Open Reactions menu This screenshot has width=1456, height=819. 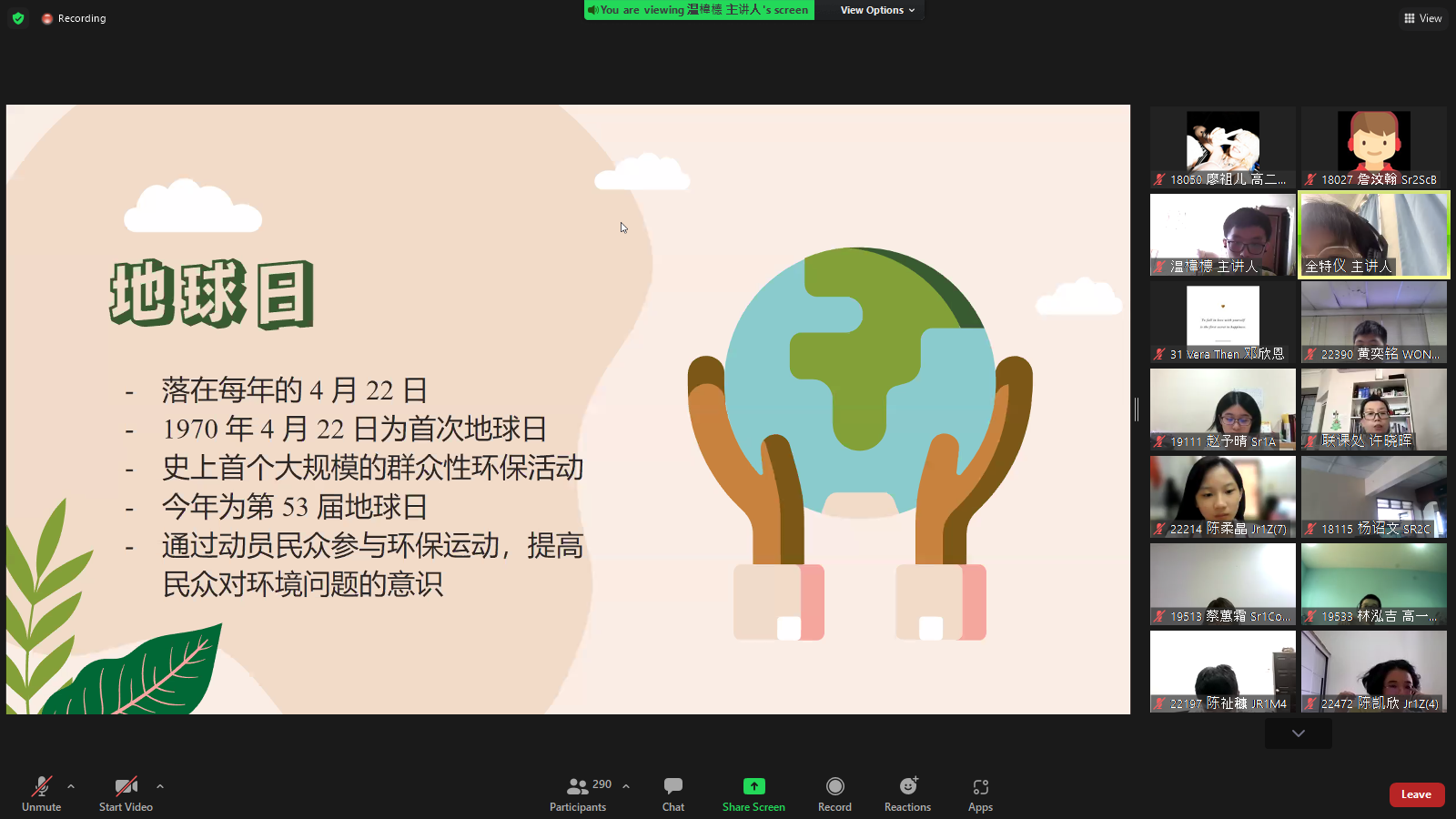point(908,794)
